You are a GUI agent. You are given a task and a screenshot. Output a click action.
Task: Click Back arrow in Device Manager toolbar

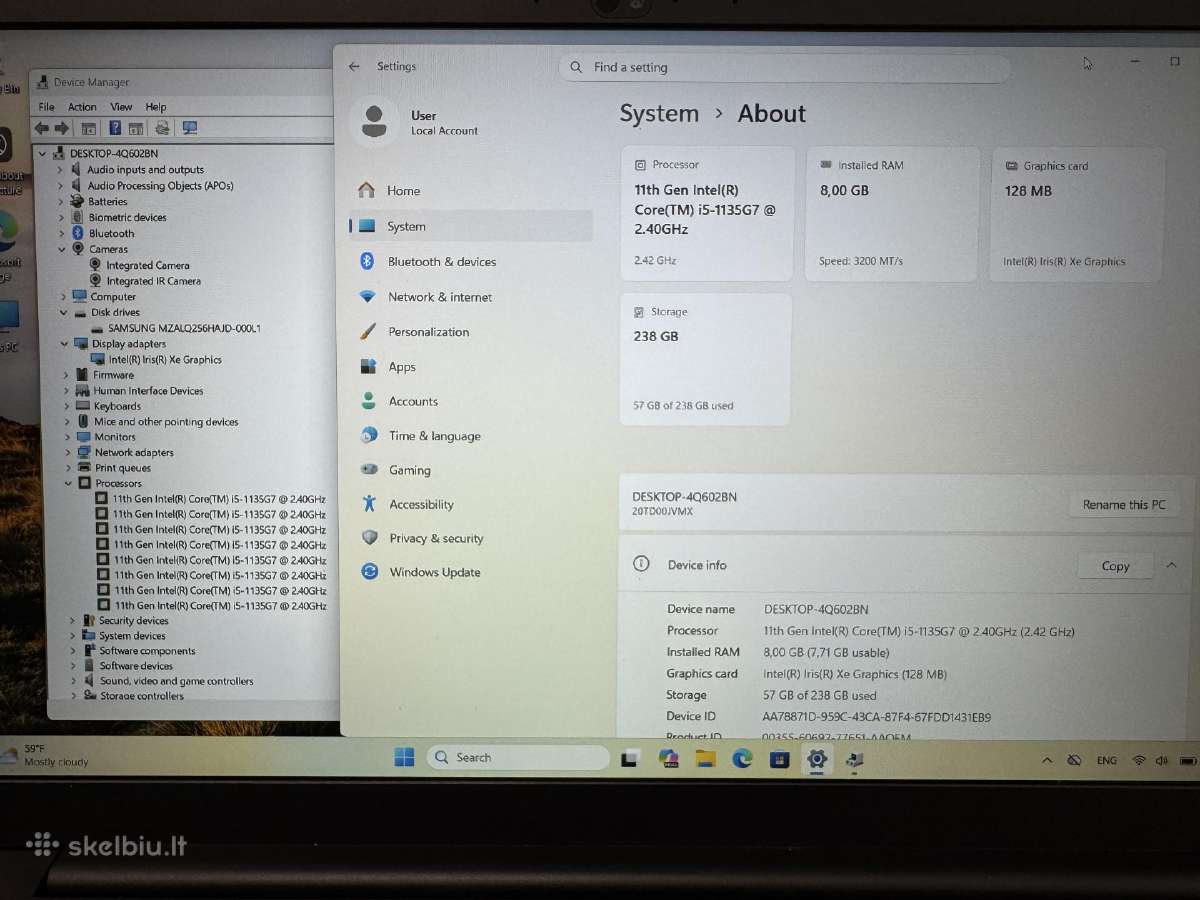pyautogui.click(x=41, y=128)
